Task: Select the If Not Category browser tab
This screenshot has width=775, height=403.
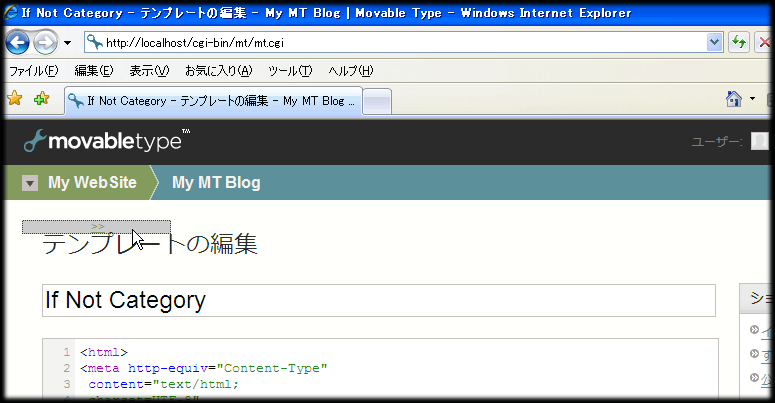Action: click(212, 101)
